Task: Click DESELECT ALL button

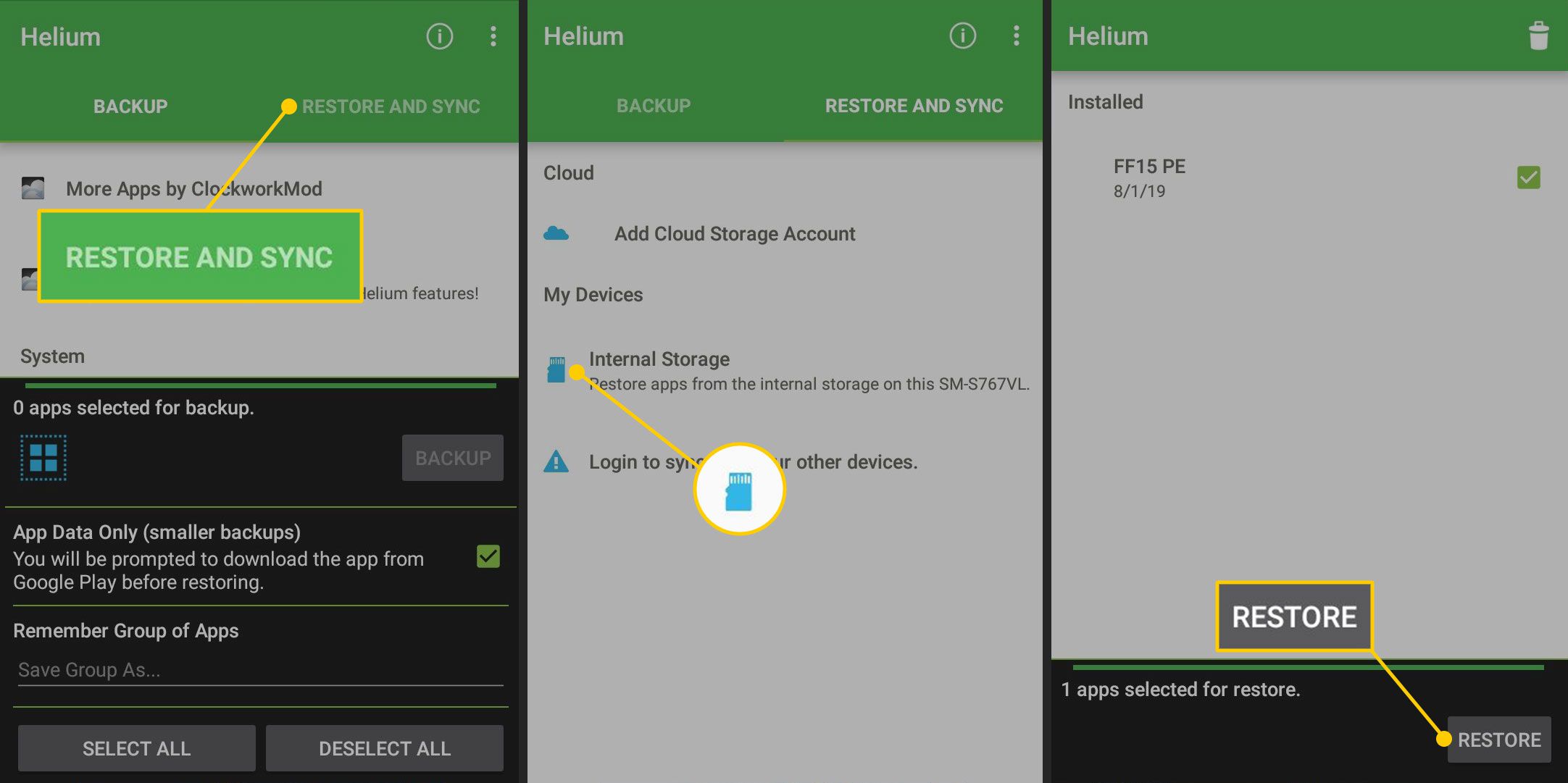Action: pyautogui.click(x=385, y=748)
